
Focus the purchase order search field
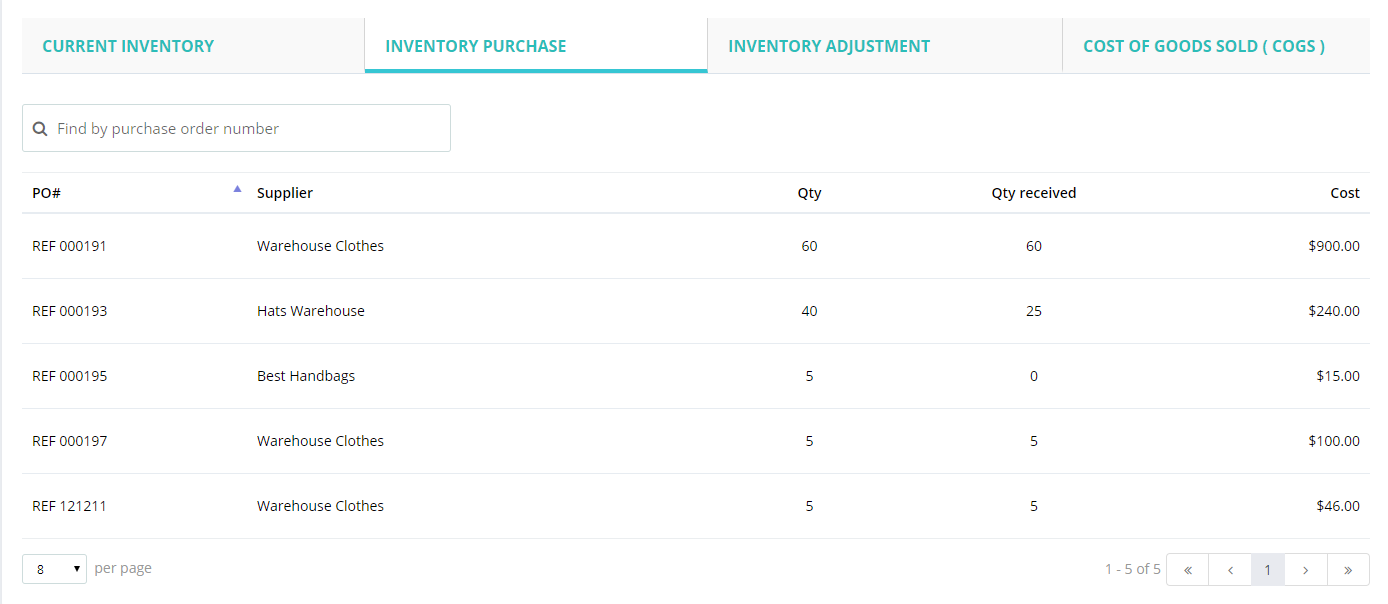250,129
